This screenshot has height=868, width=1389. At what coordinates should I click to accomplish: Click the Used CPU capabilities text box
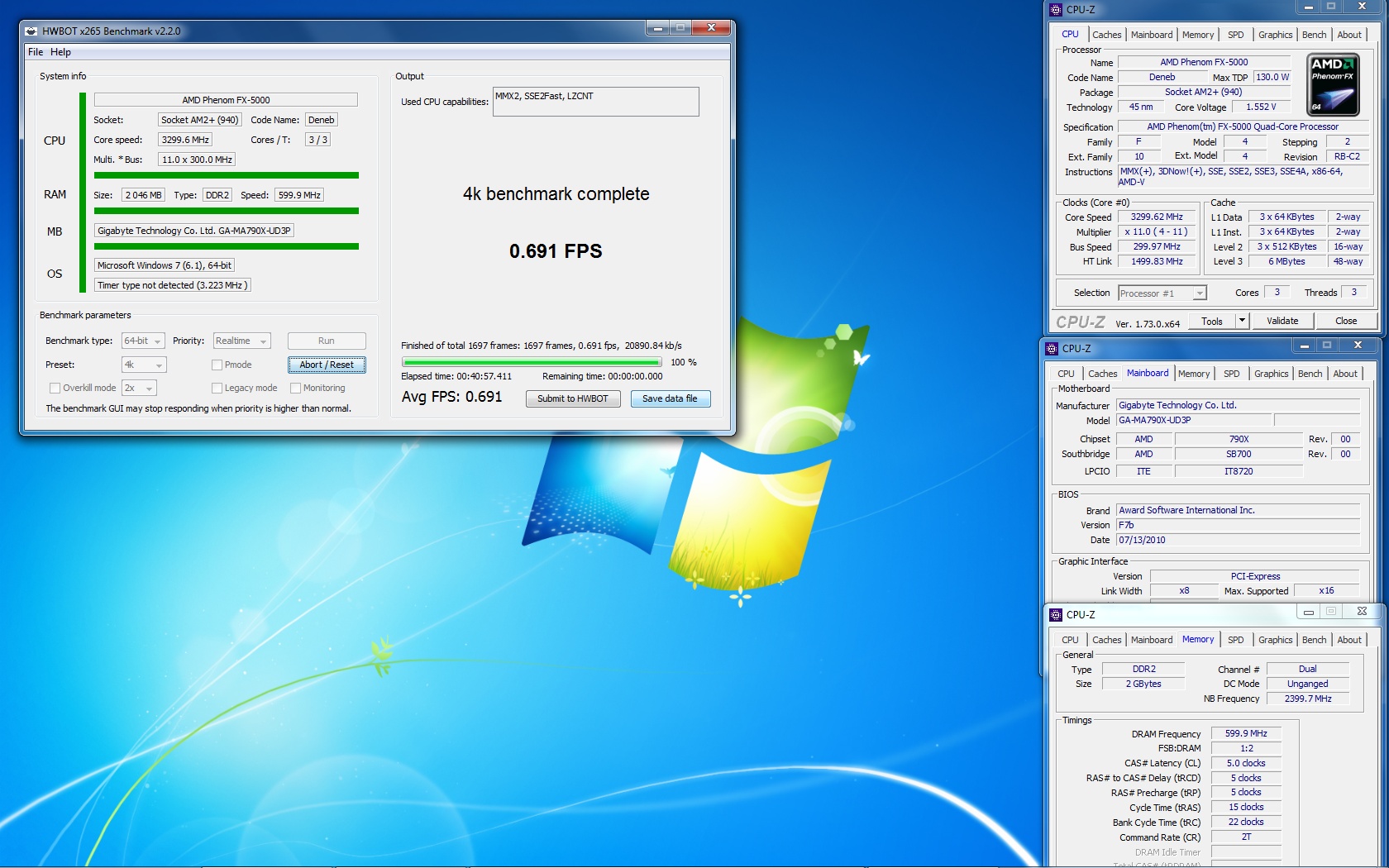click(x=595, y=102)
